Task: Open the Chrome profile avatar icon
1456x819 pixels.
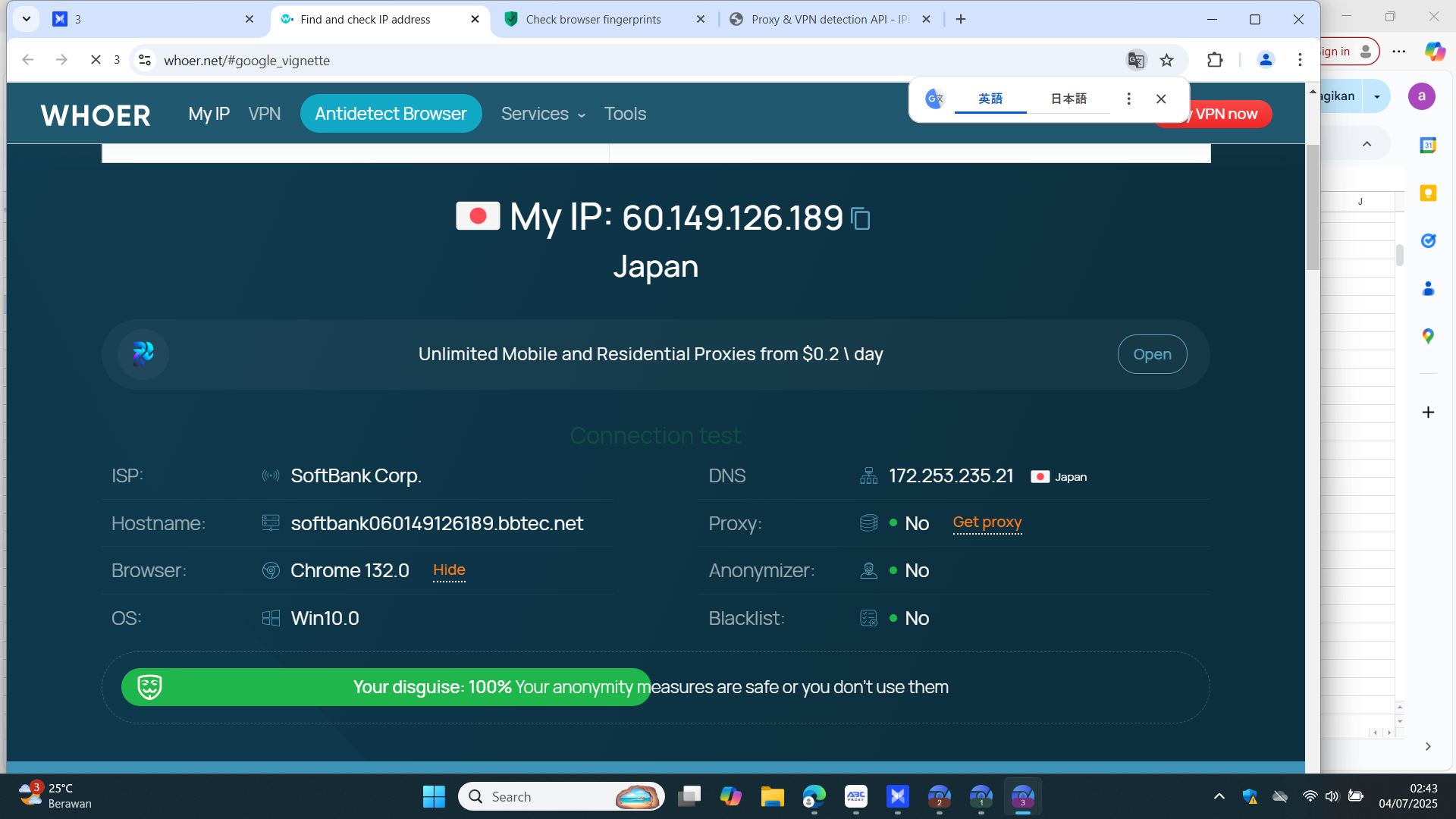Action: tap(1266, 60)
